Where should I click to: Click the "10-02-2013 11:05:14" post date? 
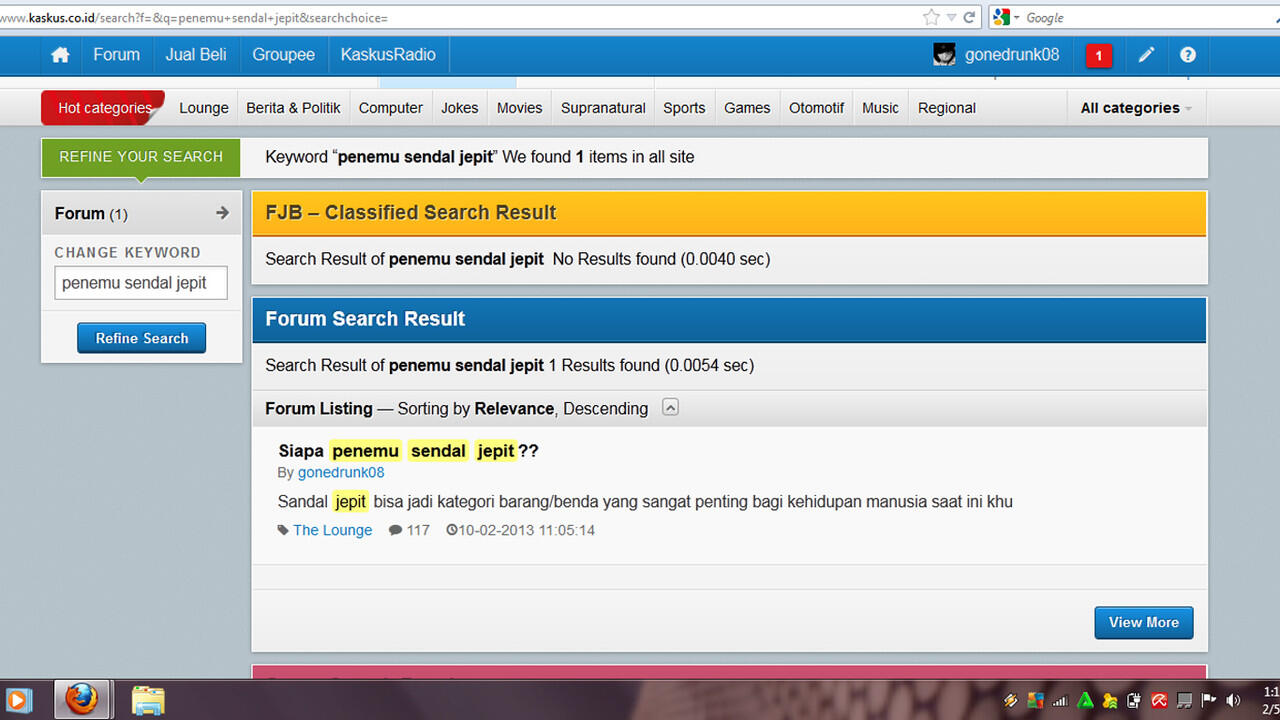(526, 530)
